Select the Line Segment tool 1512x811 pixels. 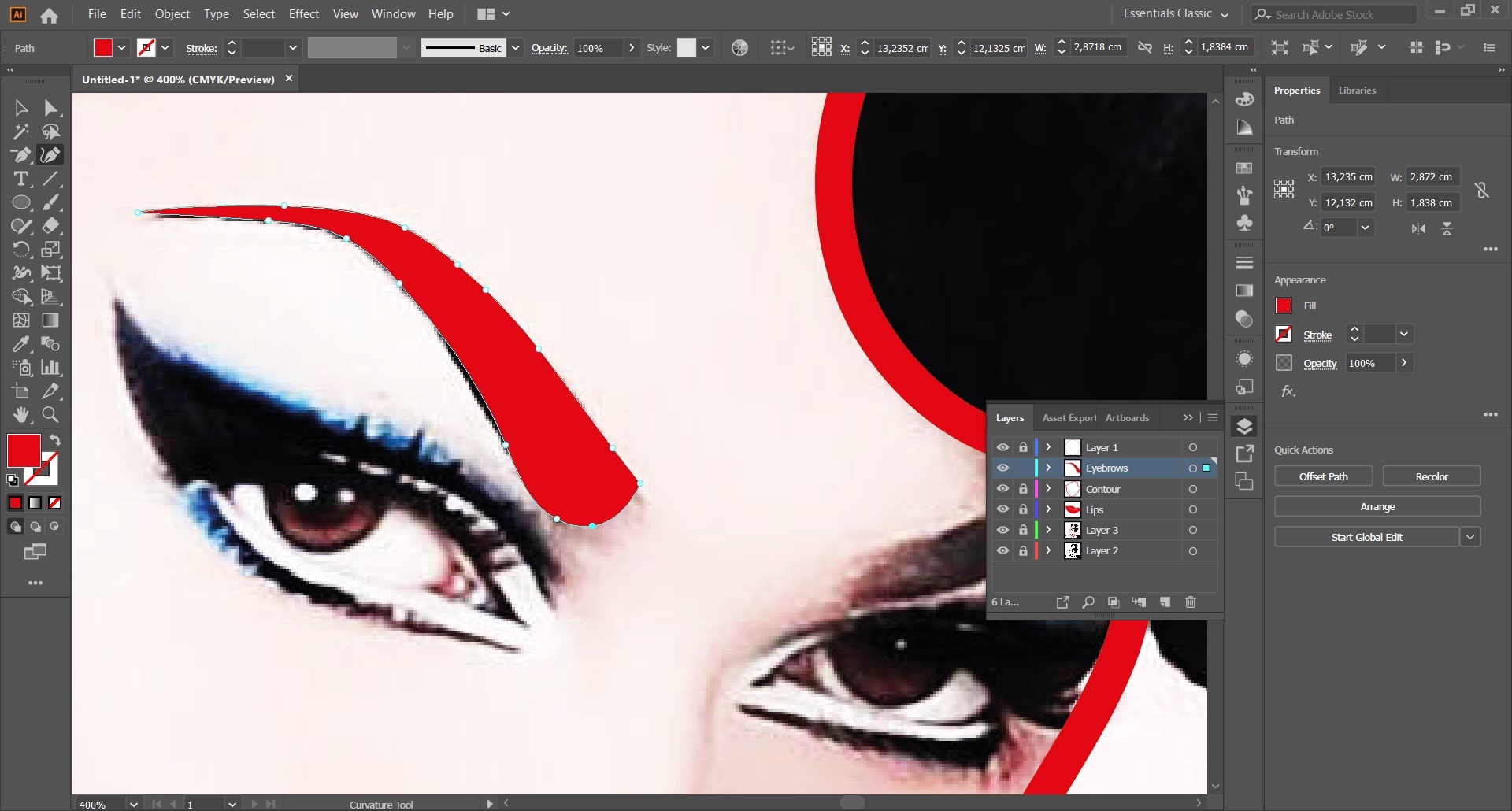tap(51, 179)
